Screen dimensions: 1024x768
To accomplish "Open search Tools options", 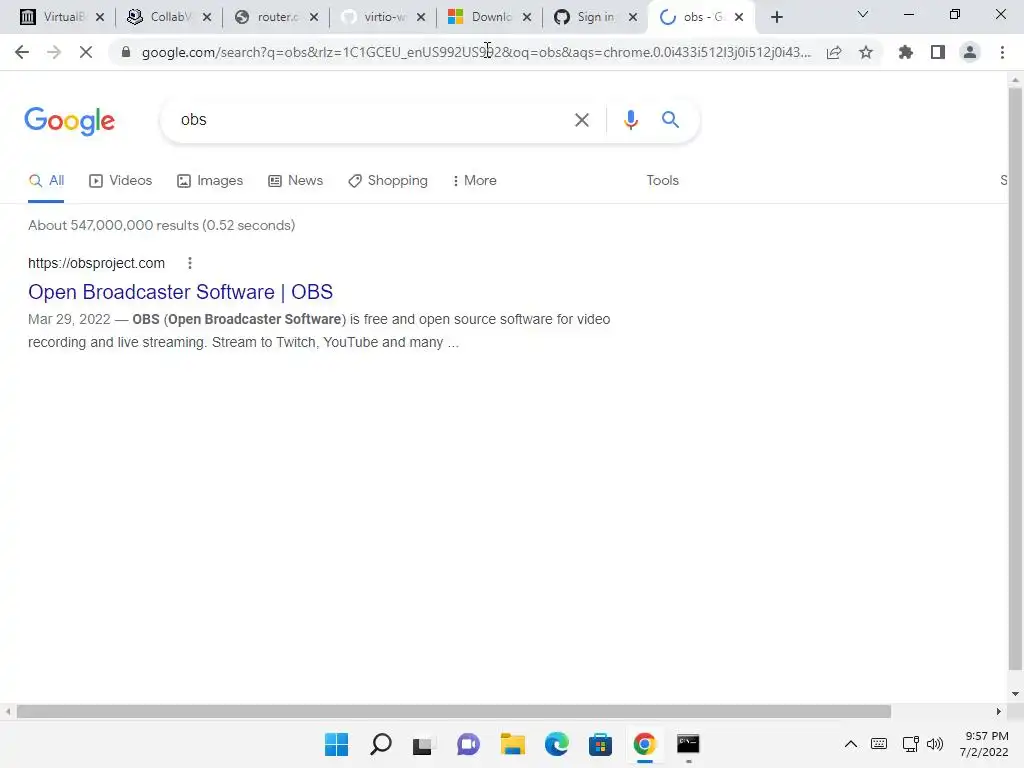I will coord(662,181).
